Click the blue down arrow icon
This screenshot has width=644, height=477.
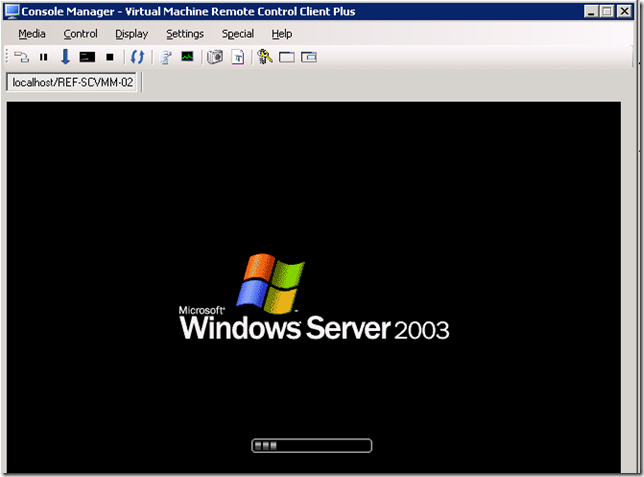[x=65, y=57]
